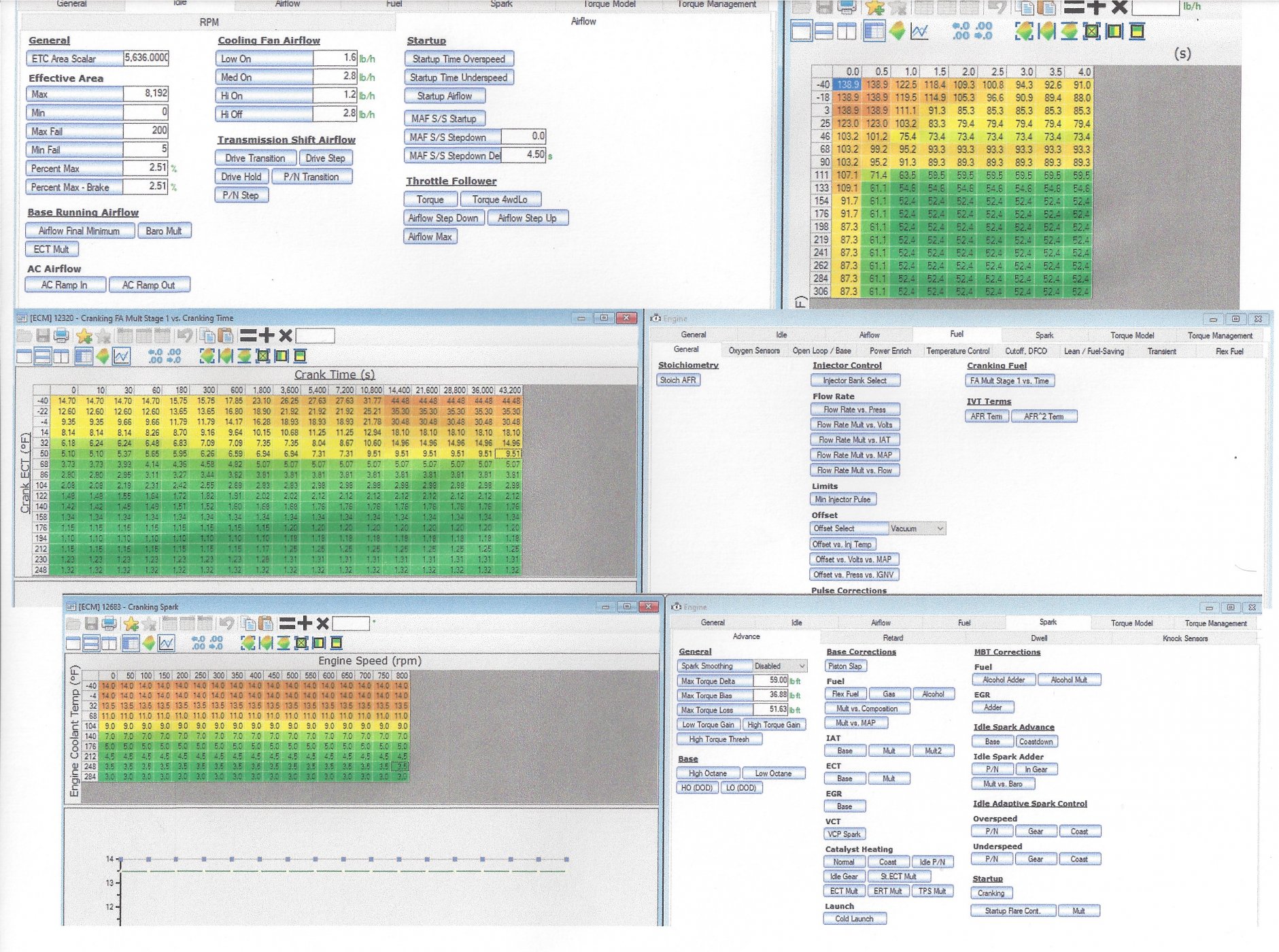
Task: Click the Min Injector Pulse button
Action: coord(842,499)
